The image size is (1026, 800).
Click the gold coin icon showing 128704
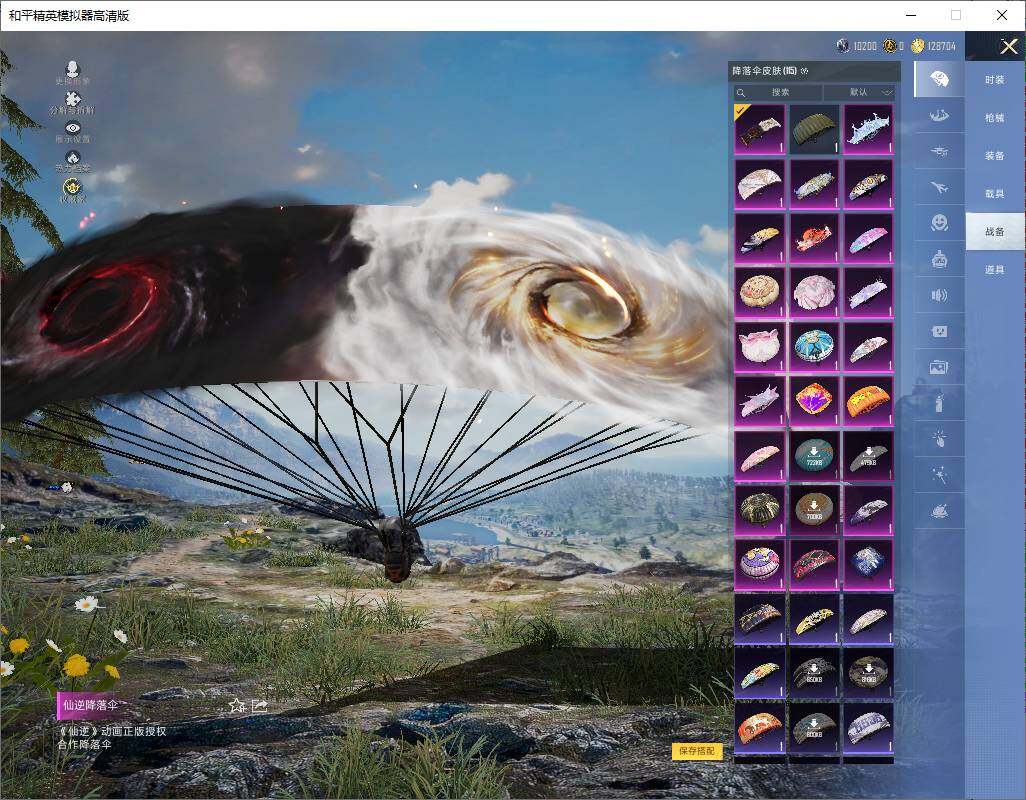[x=918, y=46]
